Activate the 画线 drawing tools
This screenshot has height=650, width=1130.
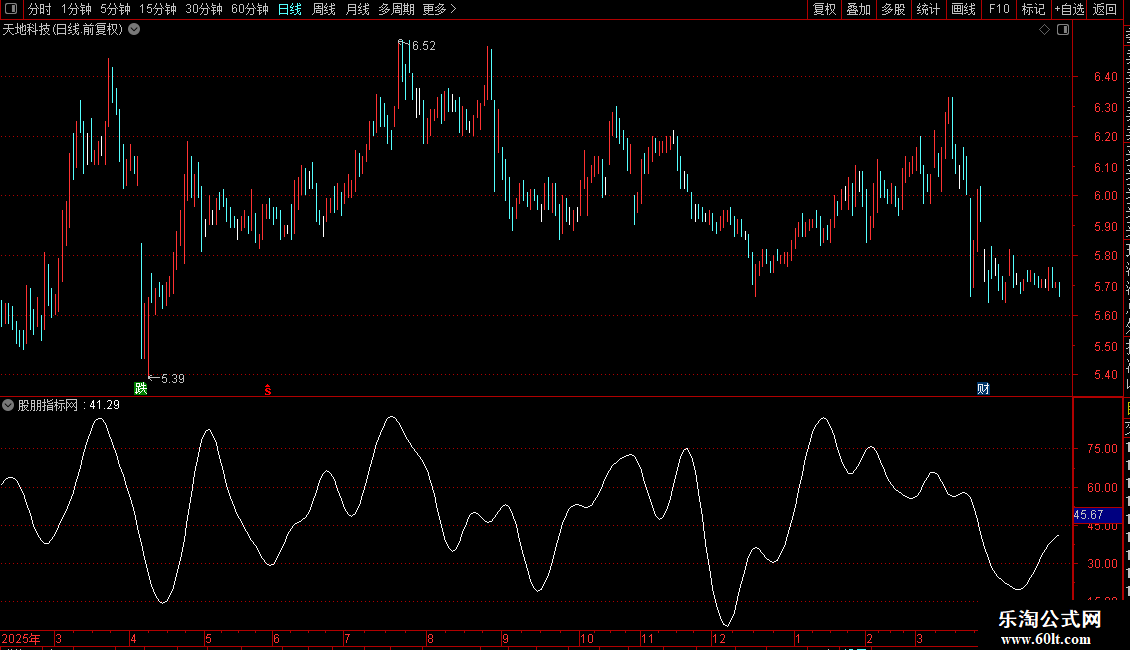click(964, 9)
